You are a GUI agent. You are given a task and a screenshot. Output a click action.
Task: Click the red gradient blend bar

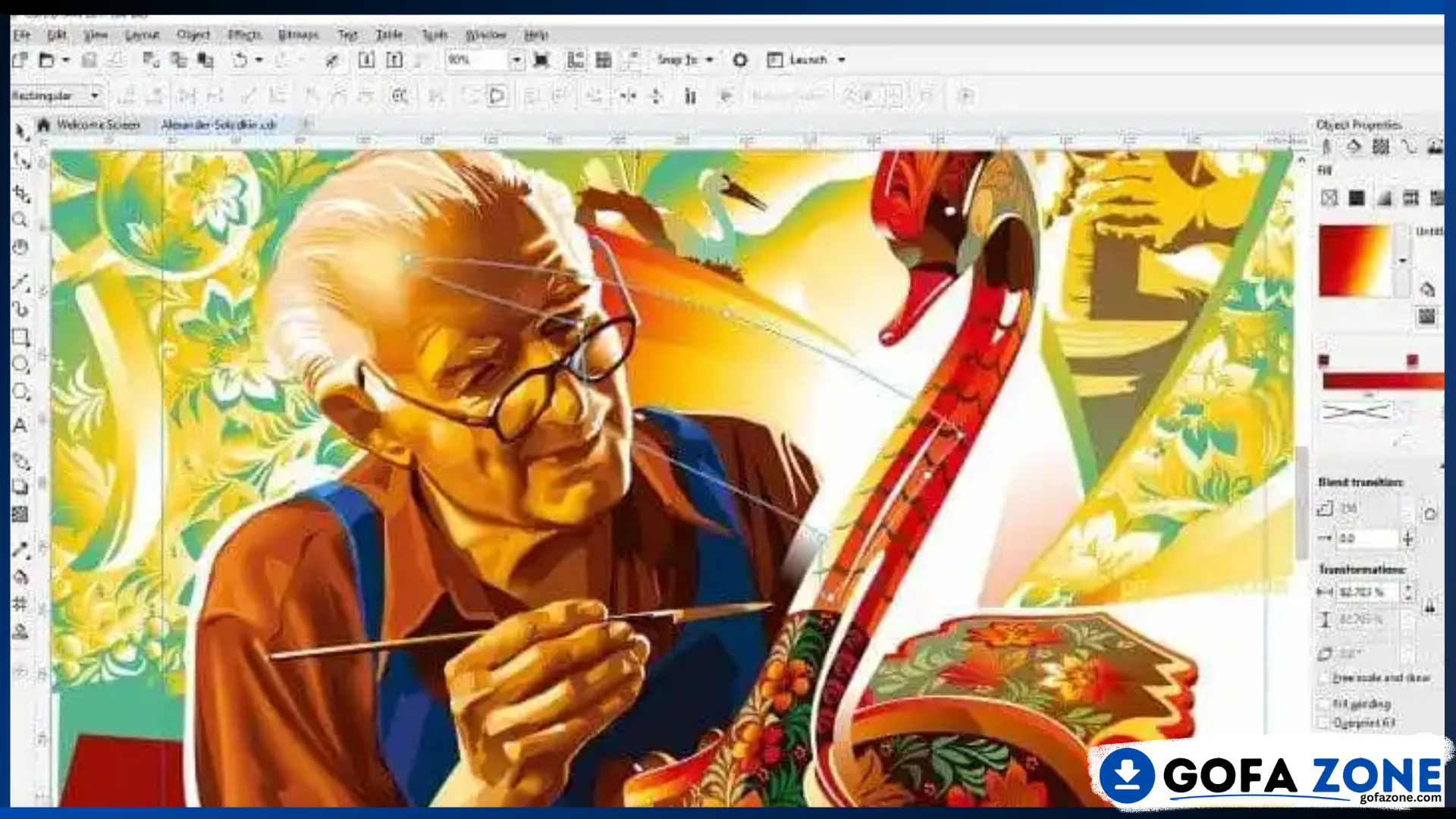coord(1382,381)
